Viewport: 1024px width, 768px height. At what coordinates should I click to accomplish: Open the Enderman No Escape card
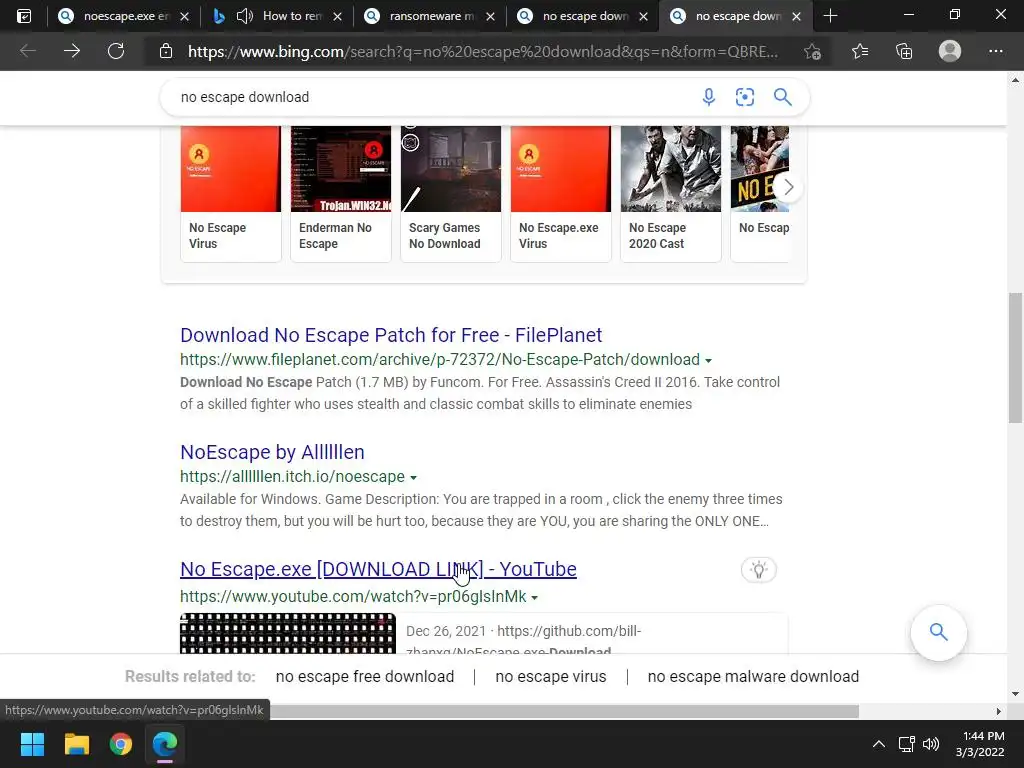pyautogui.click(x=341, y=194)
